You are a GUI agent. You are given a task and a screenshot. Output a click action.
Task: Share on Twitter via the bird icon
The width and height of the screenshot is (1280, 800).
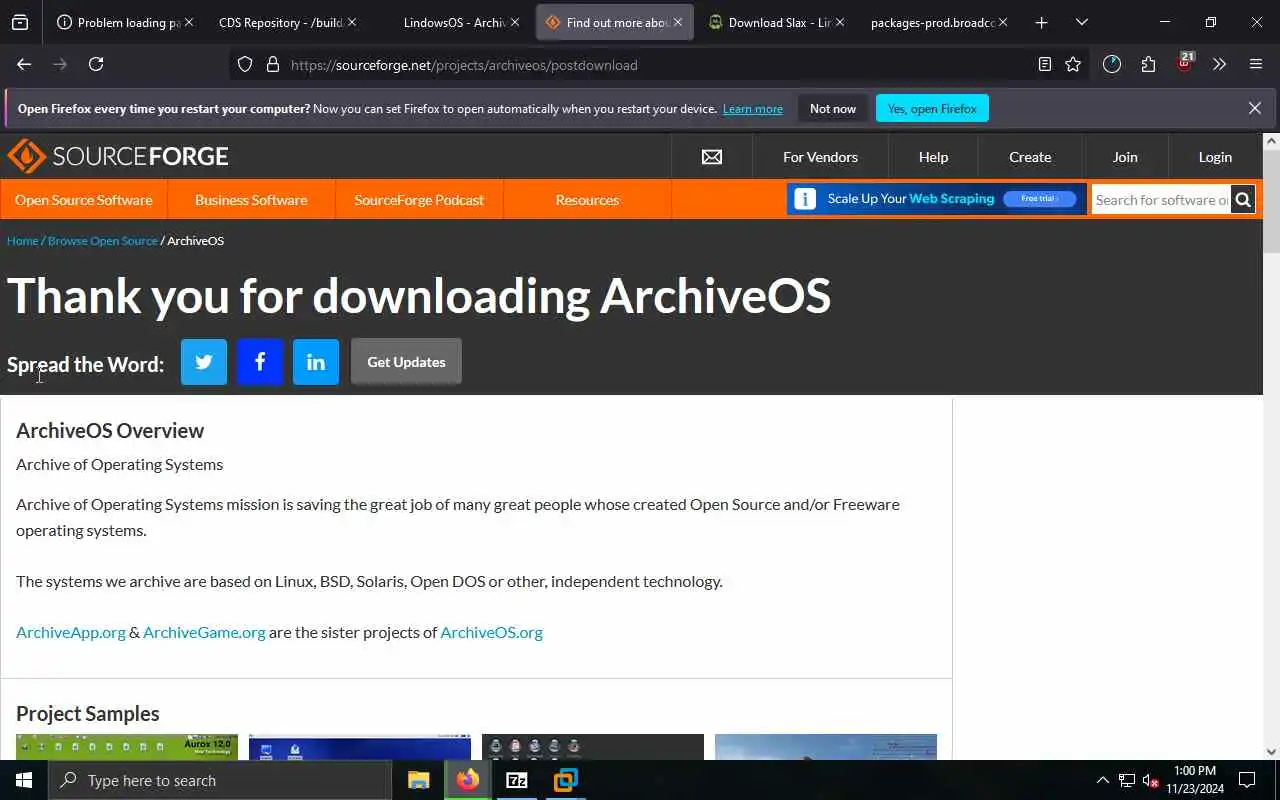pyautogui.click(x=204, y=362)
